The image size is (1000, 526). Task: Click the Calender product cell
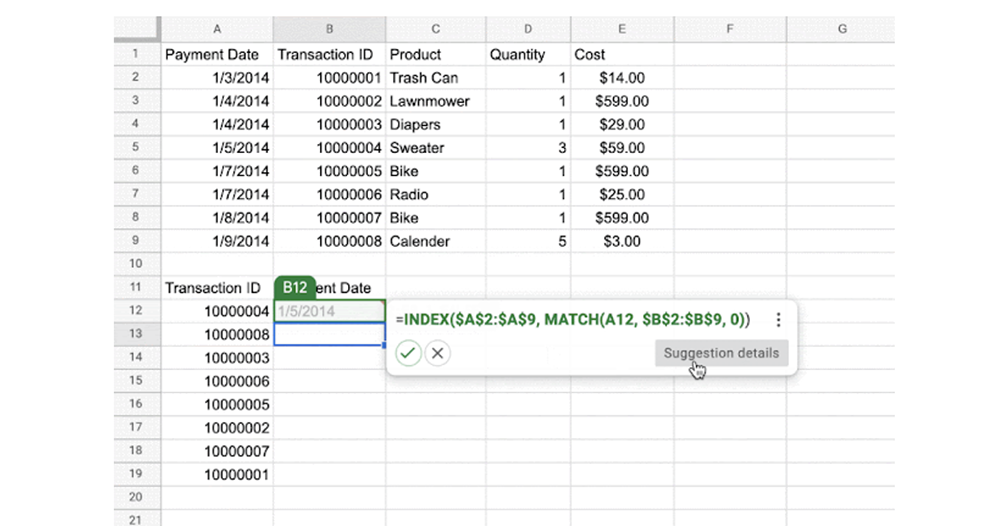pos(436,241)
